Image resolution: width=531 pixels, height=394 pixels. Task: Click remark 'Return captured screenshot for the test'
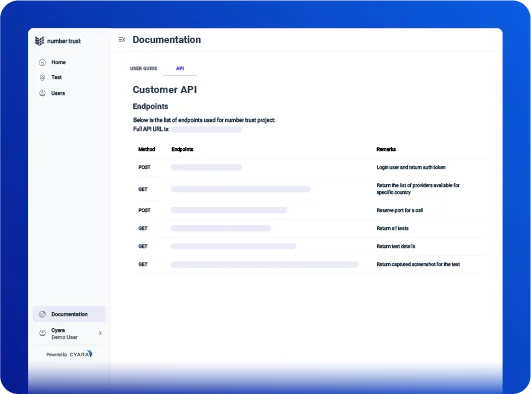point(418,264)
